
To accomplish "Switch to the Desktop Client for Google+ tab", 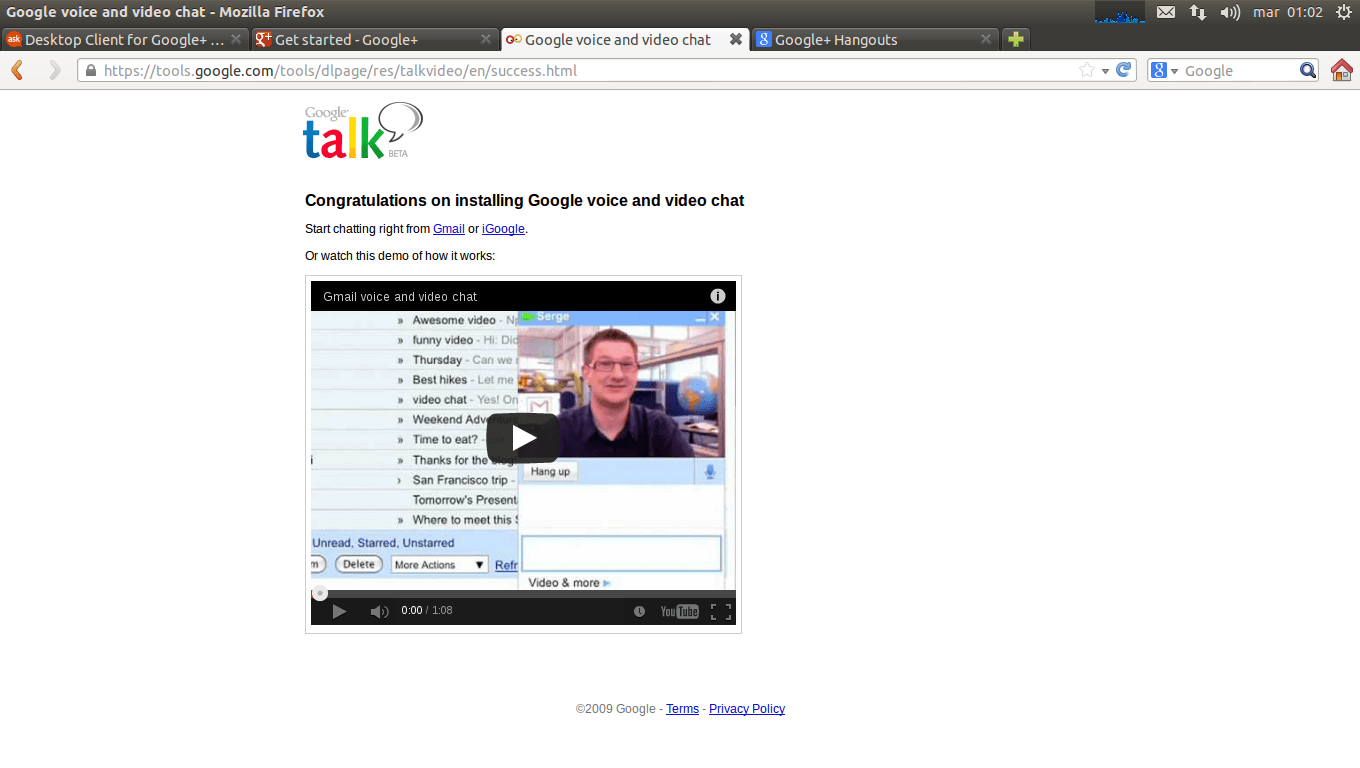I will (x=124, y=40).
